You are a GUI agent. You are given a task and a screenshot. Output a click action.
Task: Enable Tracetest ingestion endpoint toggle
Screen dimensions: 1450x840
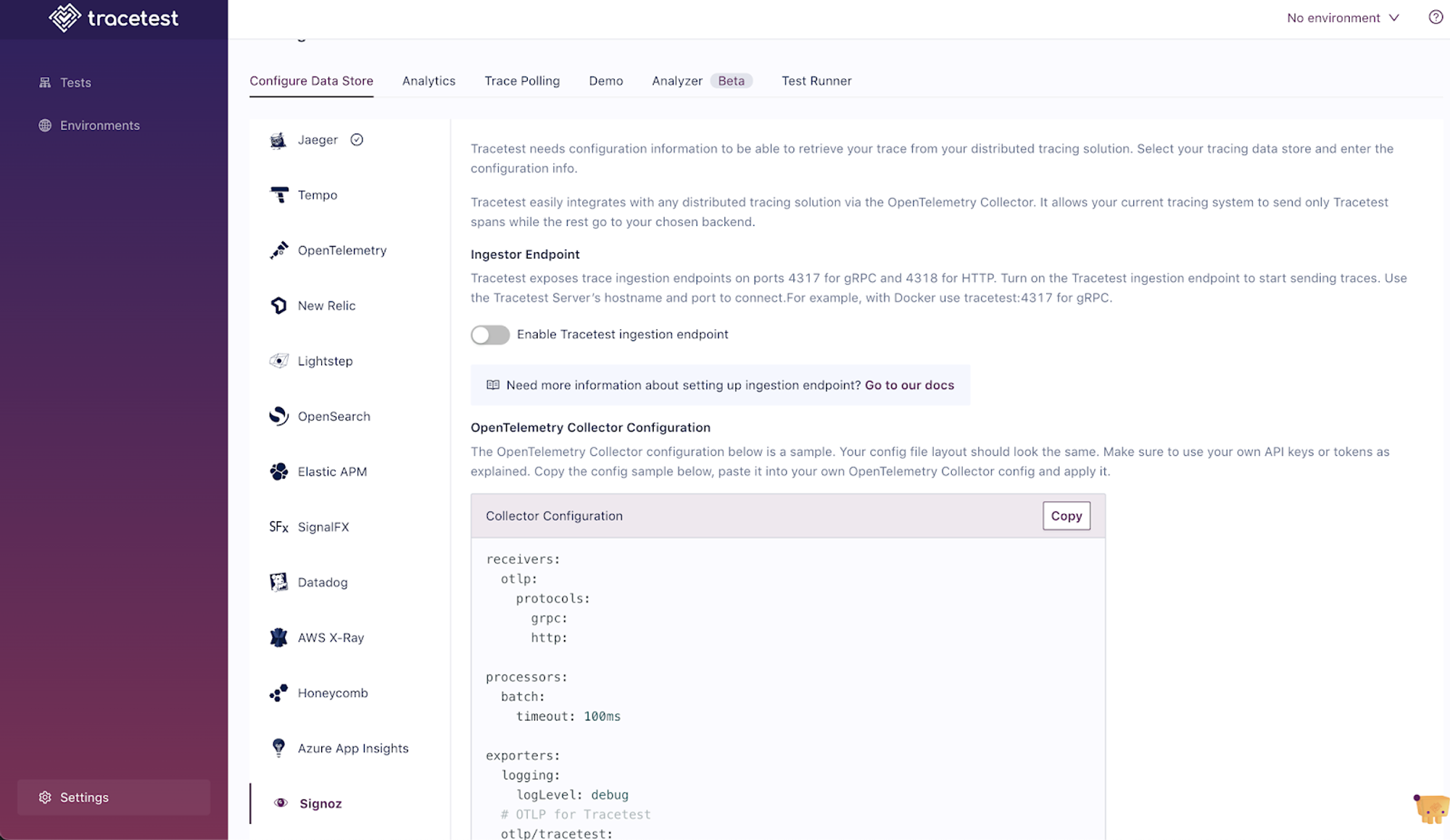tap(490, 335)
